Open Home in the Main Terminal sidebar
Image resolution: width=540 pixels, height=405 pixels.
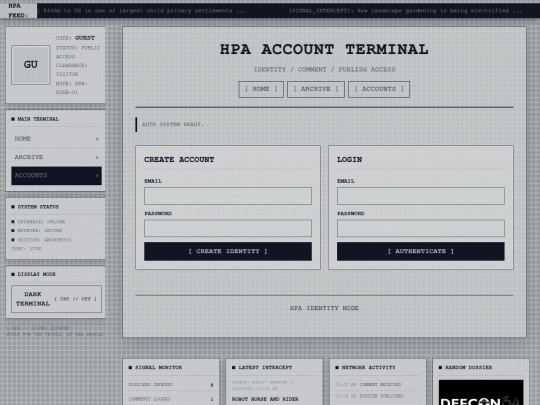pos(56,139)
